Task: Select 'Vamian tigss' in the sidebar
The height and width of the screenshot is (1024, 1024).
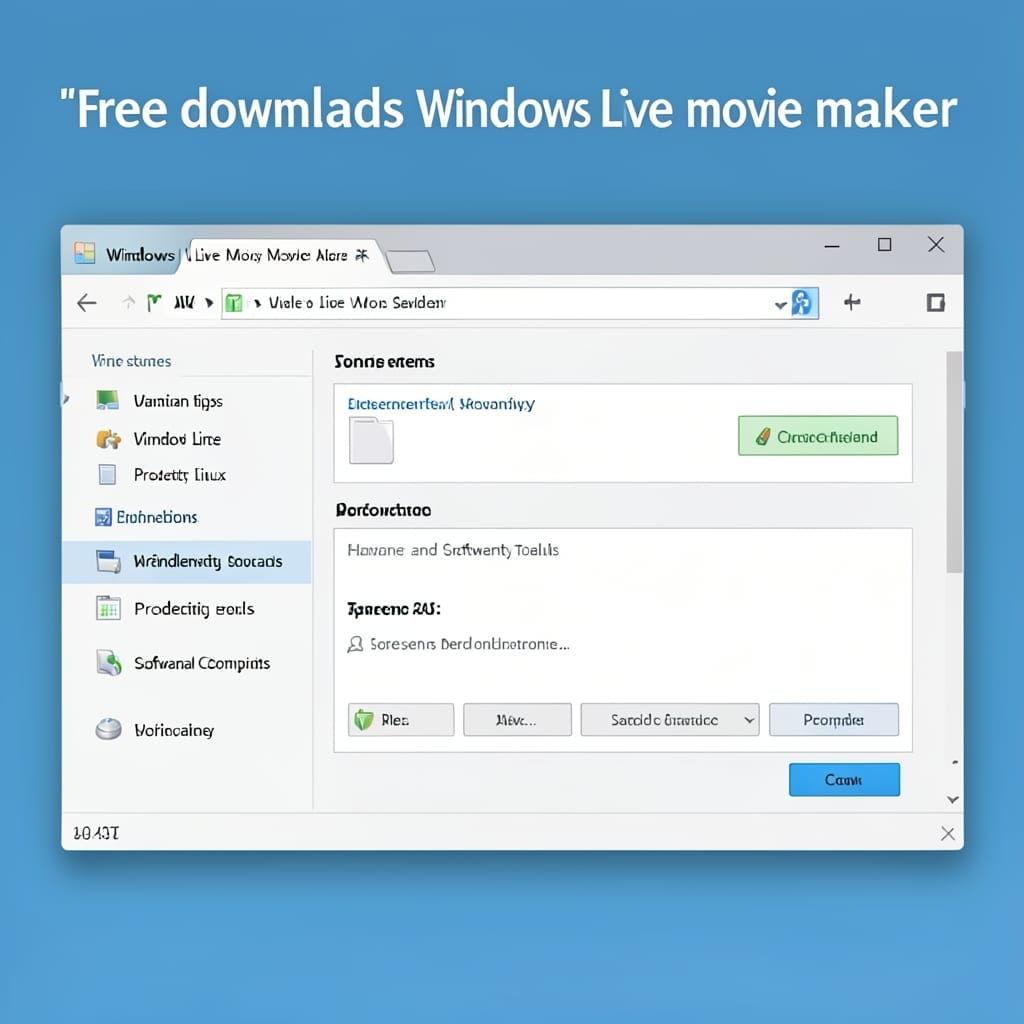Action: (x=178, y=400)
